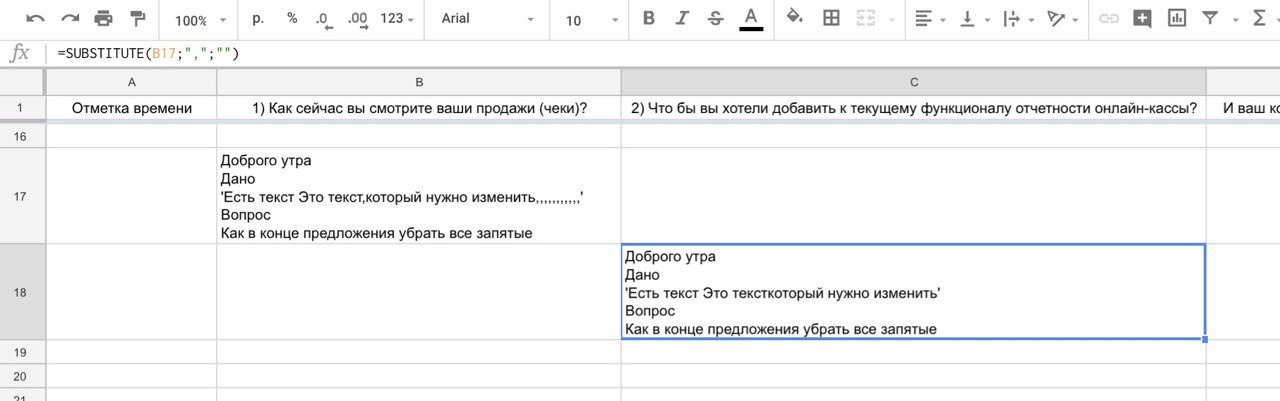Open horizontal align dropdown
Viewport: 1280px width, 401px height.
(930, 18)
